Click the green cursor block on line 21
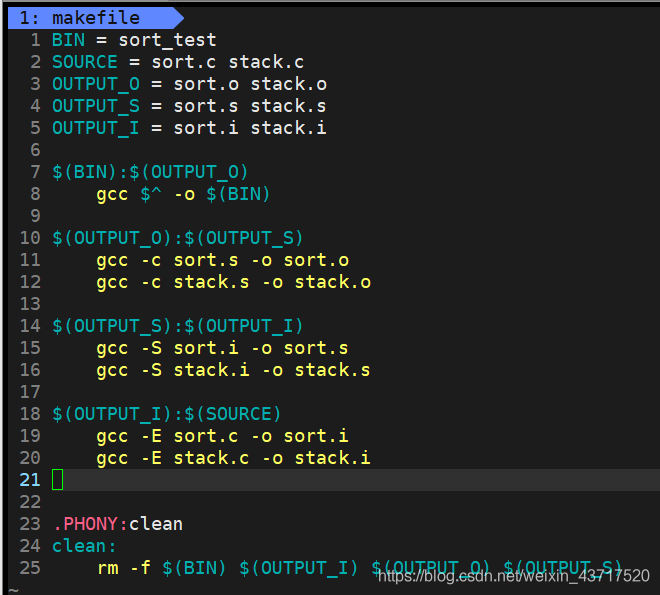660x595 pixels. coord(58,480)
